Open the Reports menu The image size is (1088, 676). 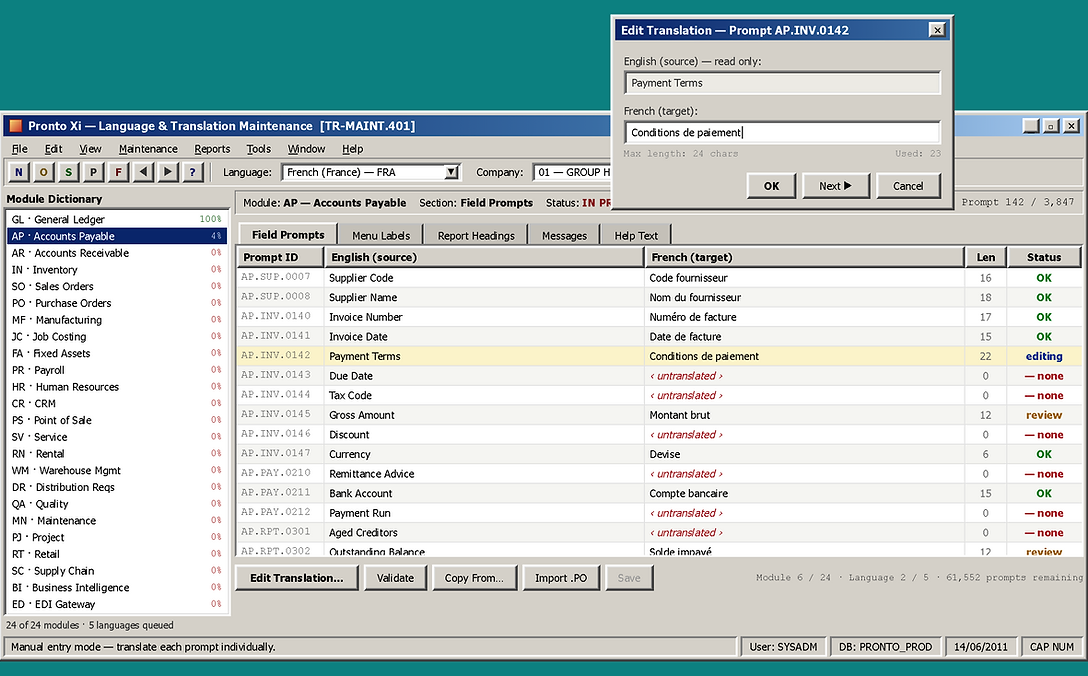pyautogui.click(x=212, y=149)
